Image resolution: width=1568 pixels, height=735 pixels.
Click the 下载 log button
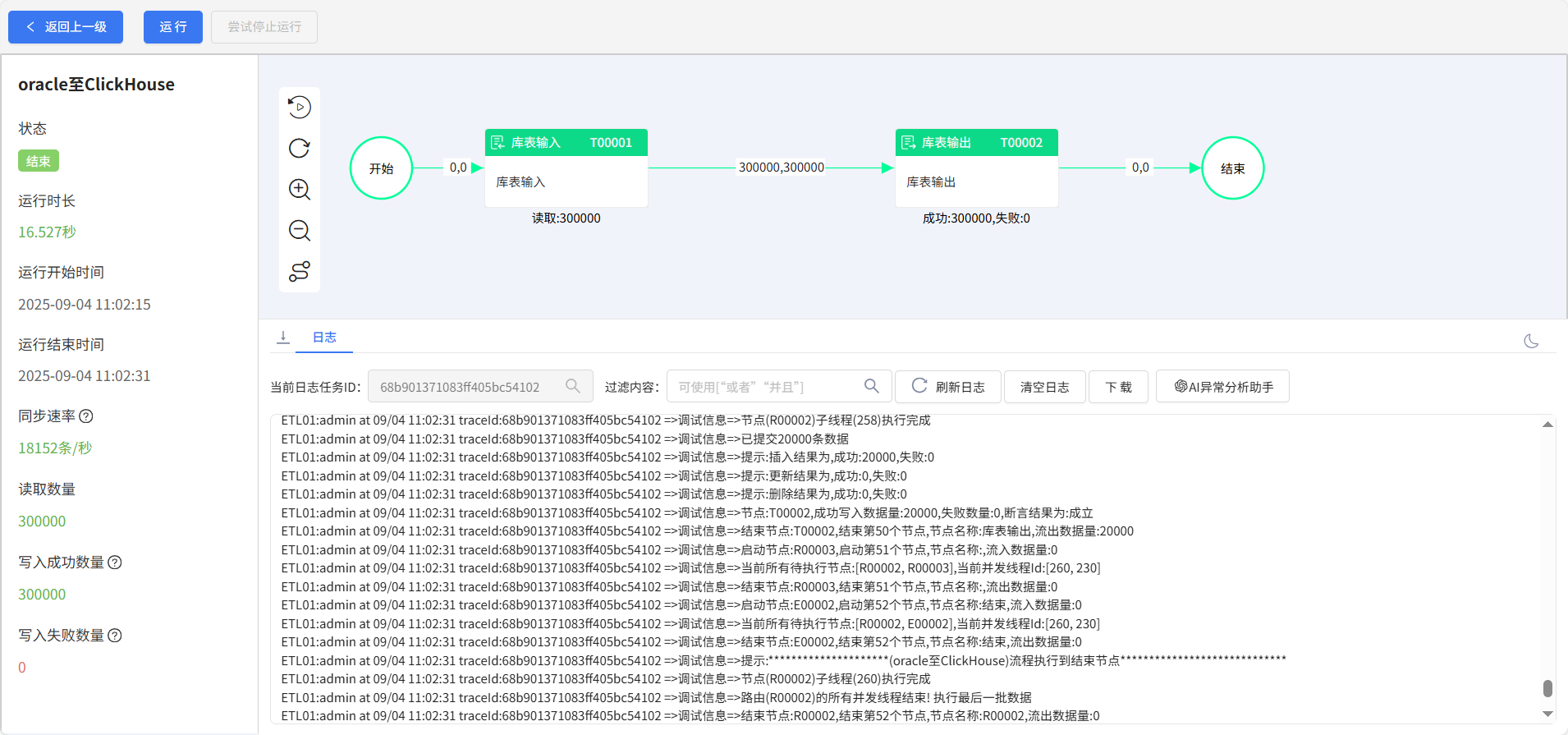point(1118,387)
